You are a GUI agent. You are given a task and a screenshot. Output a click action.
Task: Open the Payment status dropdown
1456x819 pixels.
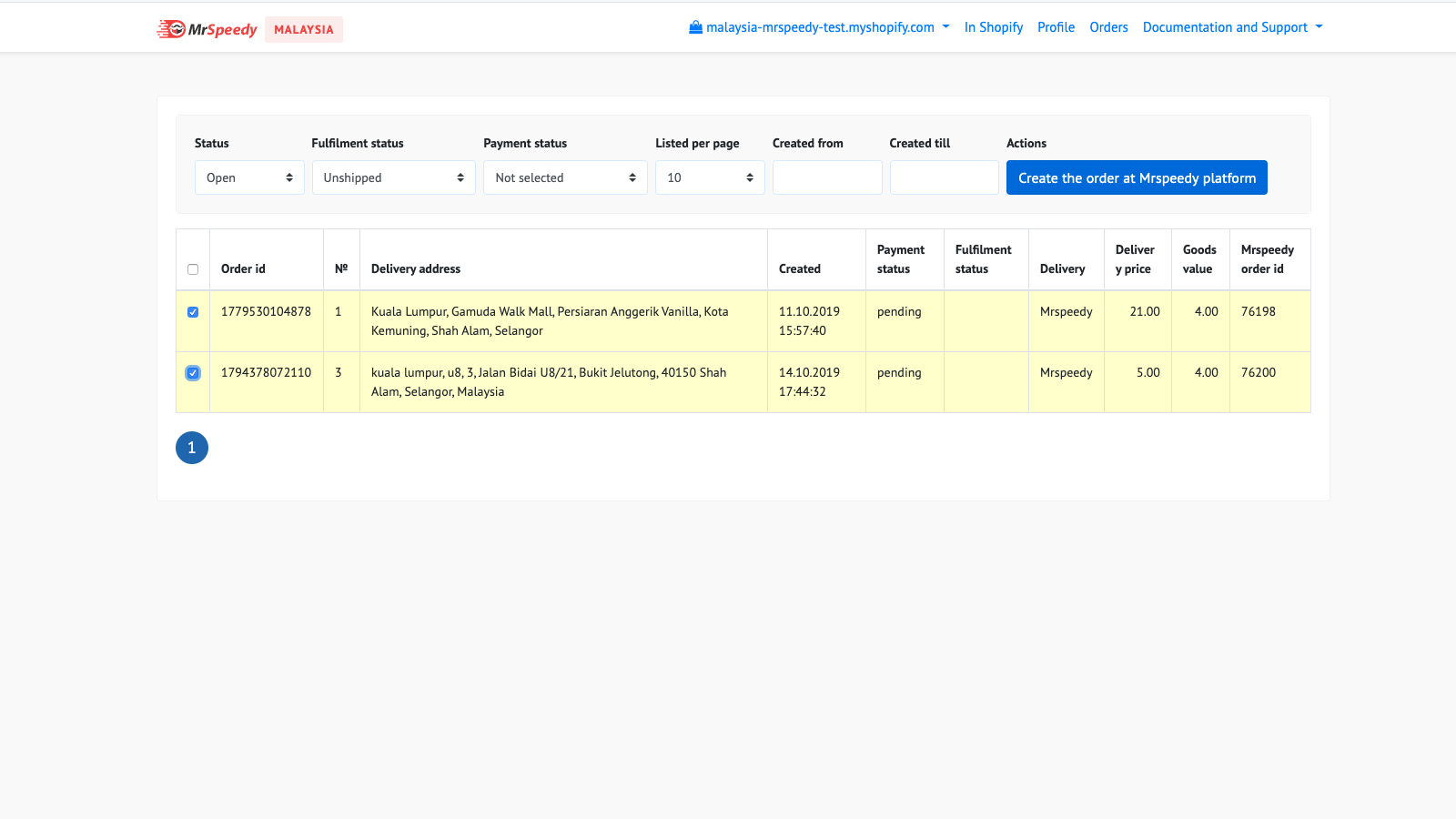coord(565,177)
